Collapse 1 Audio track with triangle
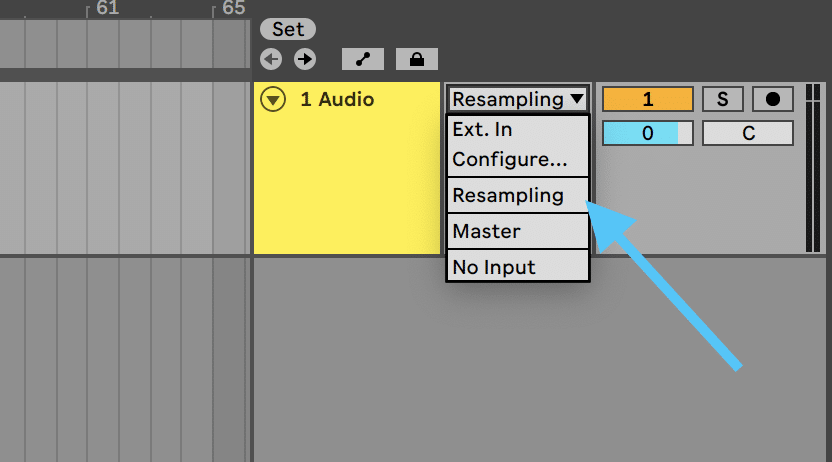Screen dimensions: 832x462 coord(273,99)
